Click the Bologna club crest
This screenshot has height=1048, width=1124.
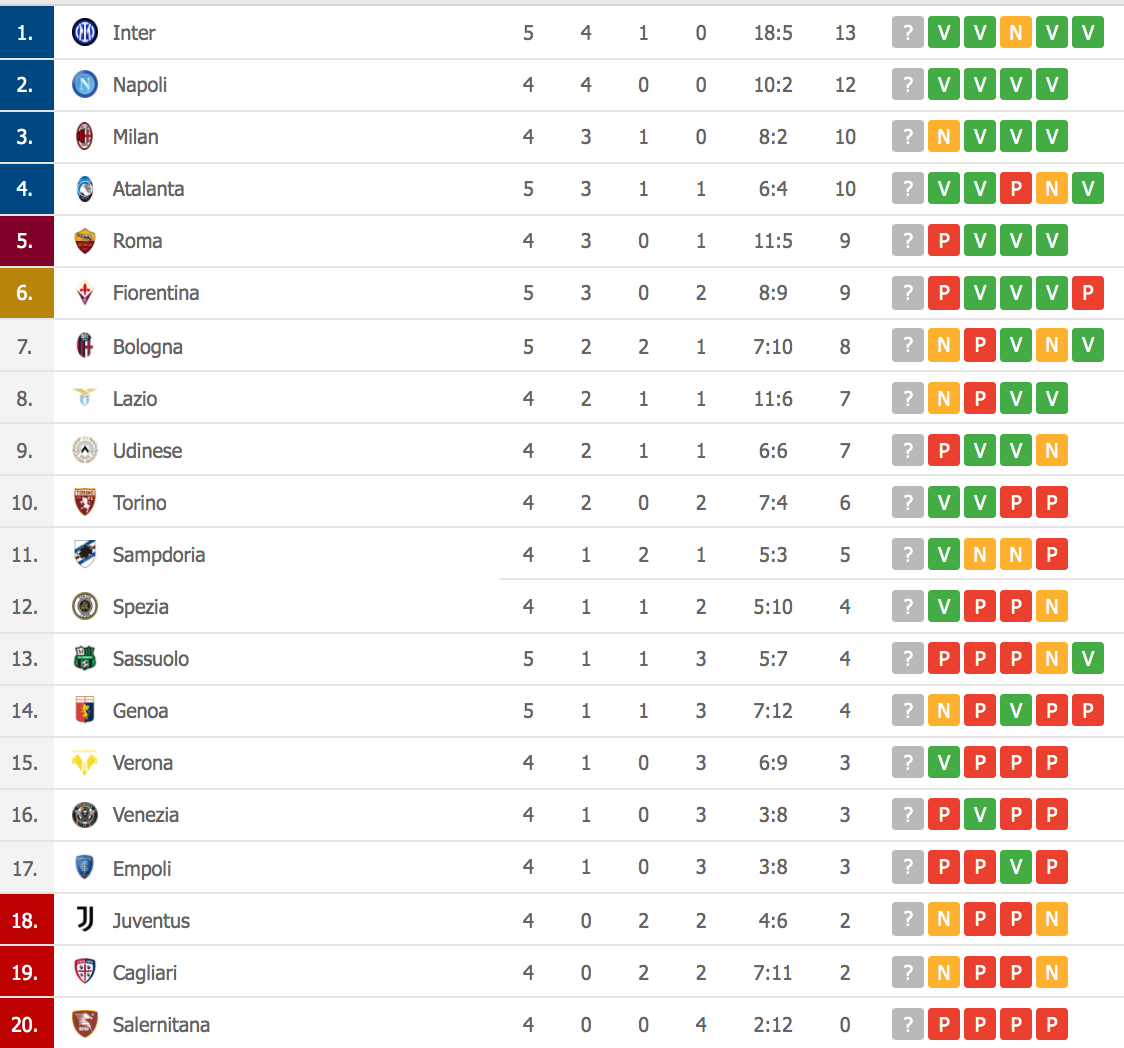85,347
